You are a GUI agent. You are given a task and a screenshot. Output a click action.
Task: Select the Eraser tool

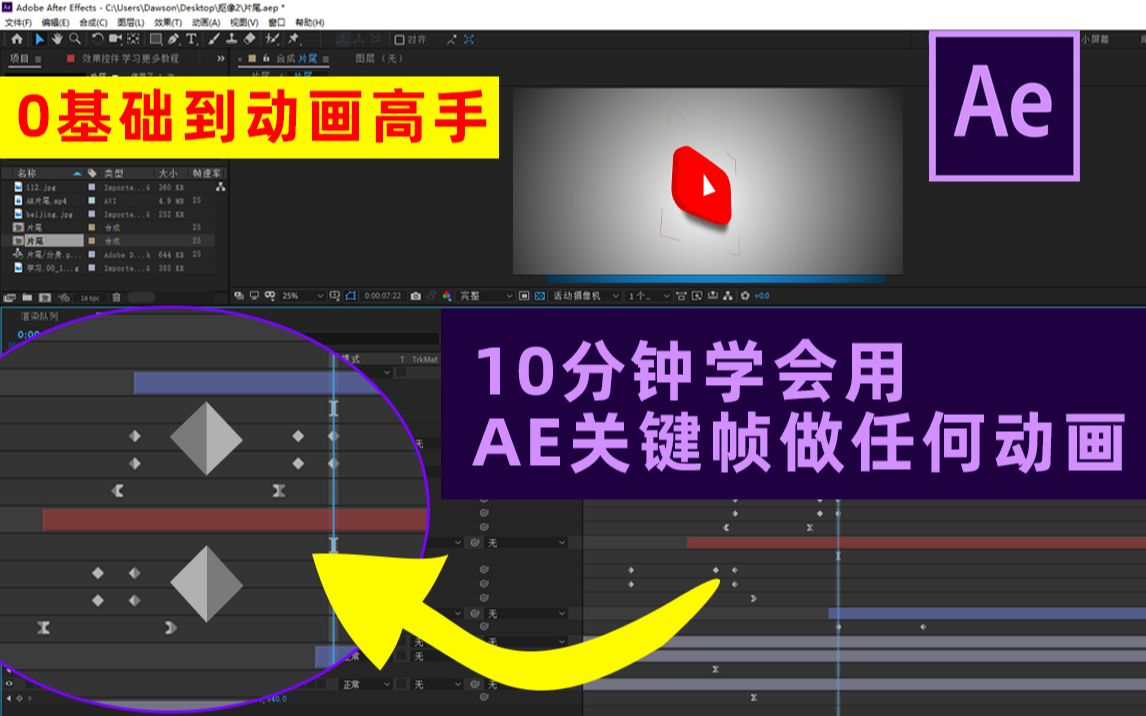pyautogui.click(x=249, y=39)
